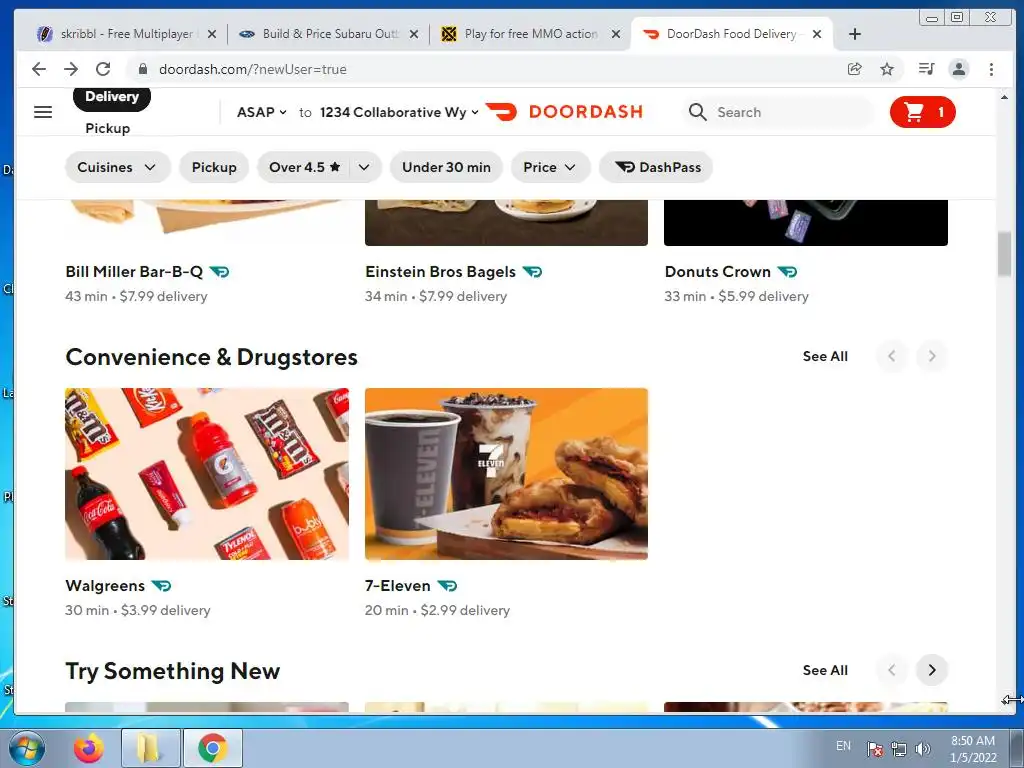The width and height of the screenshot is (1024, 768).
Task: Click See All for Convenience & Drugstores
Action: tap(825, 357)
